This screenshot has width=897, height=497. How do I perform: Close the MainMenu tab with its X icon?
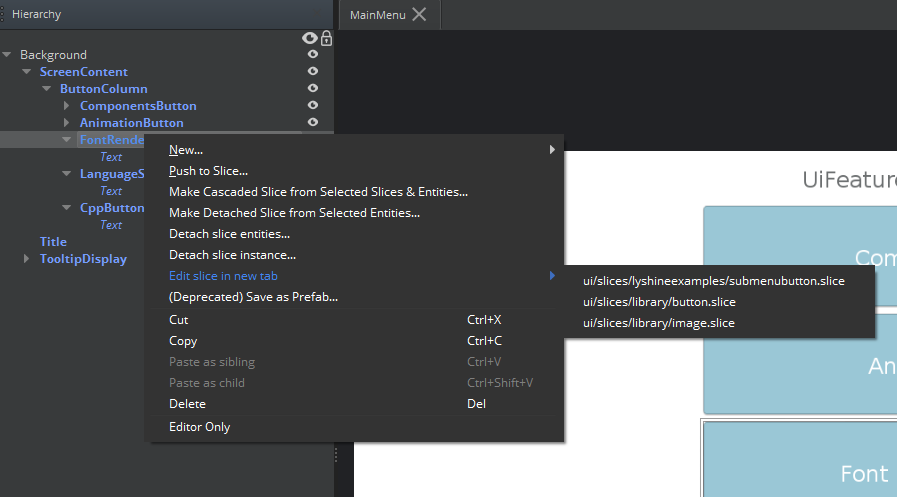[x=419, y=14]
